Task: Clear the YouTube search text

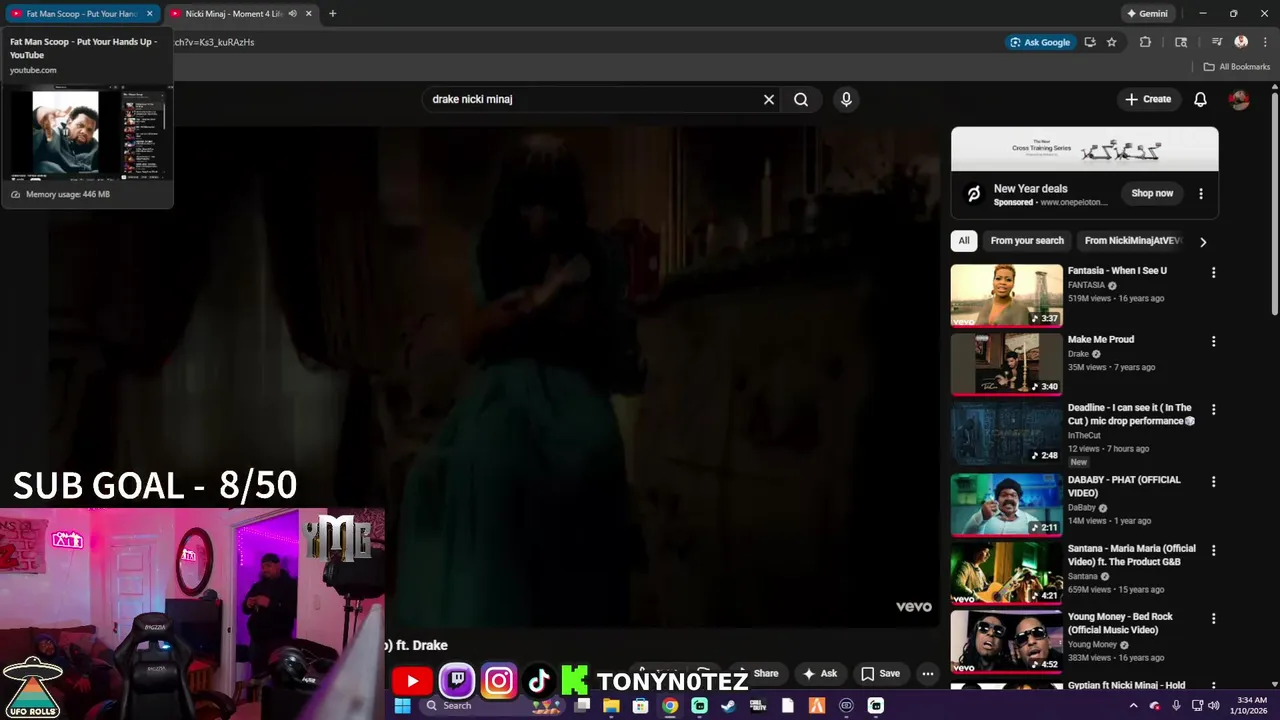Action: [769, 99]
